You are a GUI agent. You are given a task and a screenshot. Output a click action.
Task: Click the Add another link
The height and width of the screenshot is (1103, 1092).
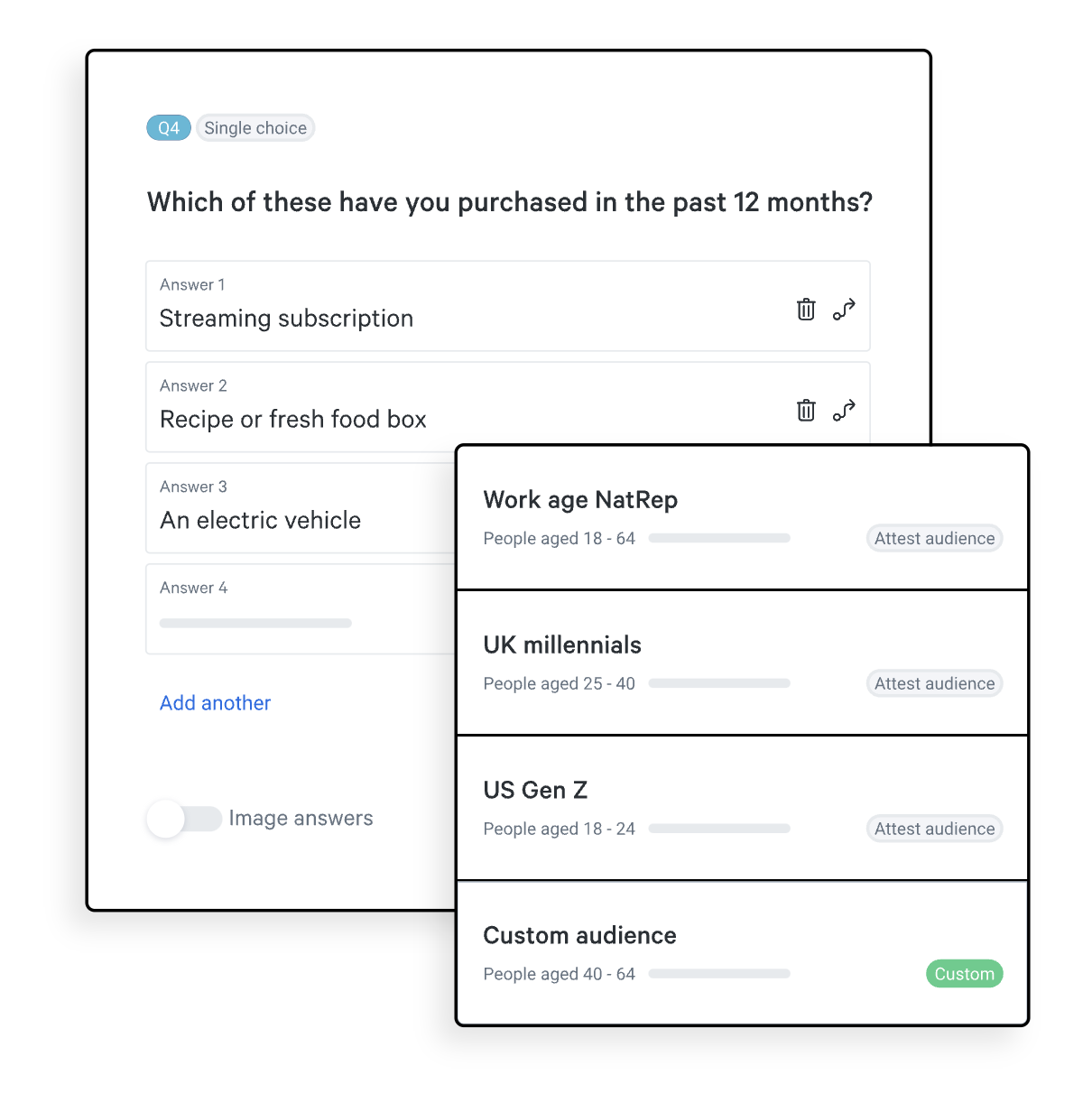tap(215, 703)
